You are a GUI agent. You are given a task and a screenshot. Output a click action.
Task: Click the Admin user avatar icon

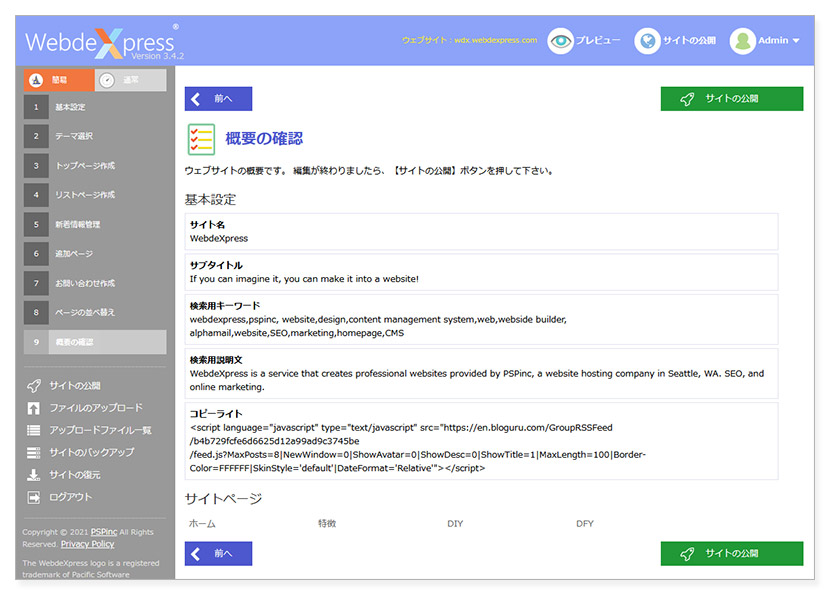click(743, 41)
